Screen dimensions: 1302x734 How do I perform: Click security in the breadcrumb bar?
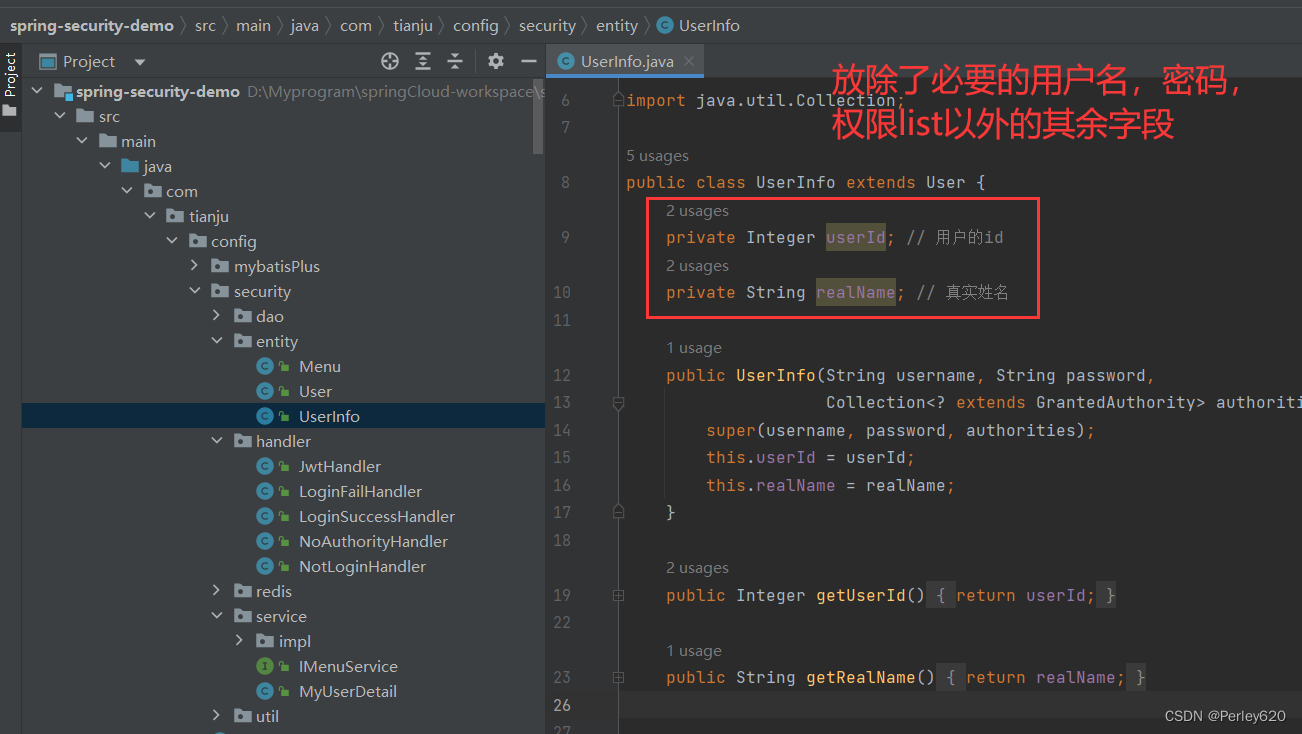(547, 25)
